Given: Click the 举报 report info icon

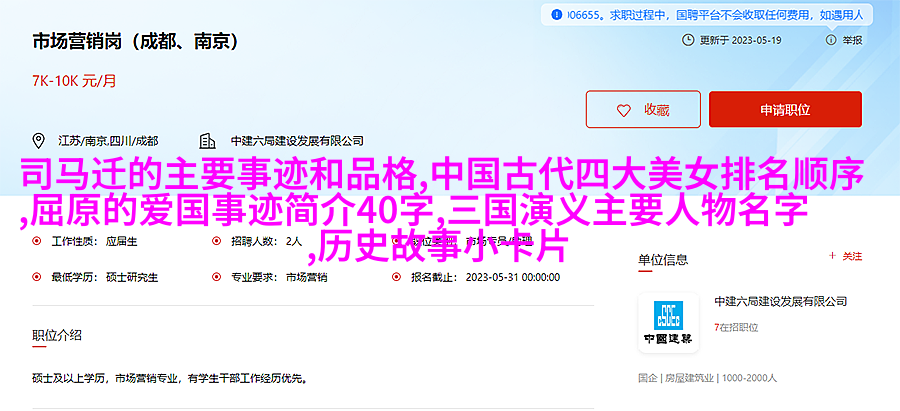Looking at the screenshot, I should 831,40.
